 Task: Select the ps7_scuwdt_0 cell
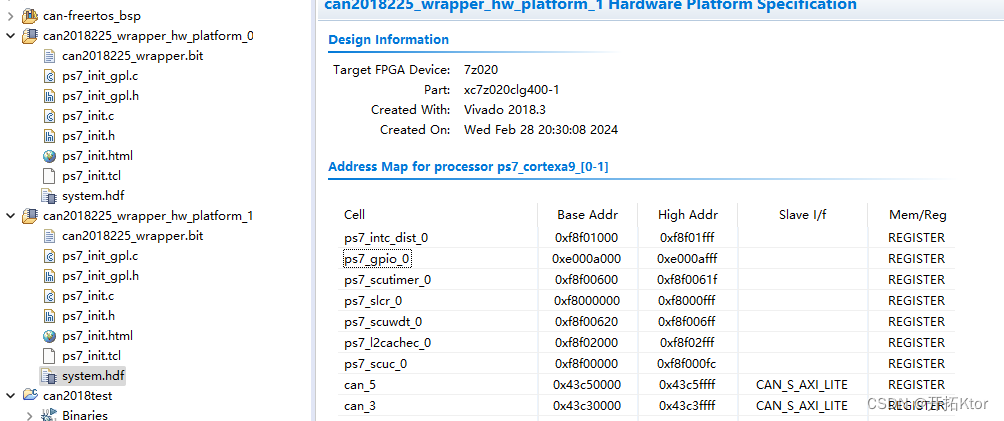383,322
